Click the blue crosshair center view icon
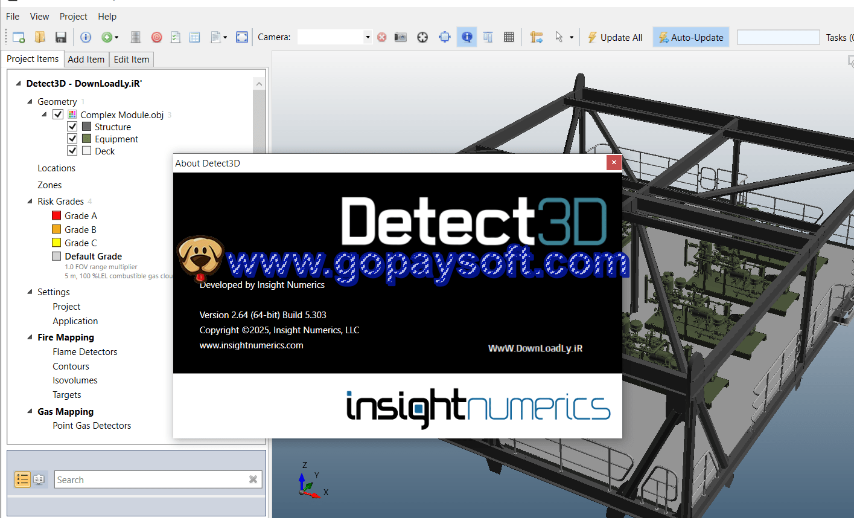Image resolution: width=854 pixels, height=518 pixels. point(445,37)
